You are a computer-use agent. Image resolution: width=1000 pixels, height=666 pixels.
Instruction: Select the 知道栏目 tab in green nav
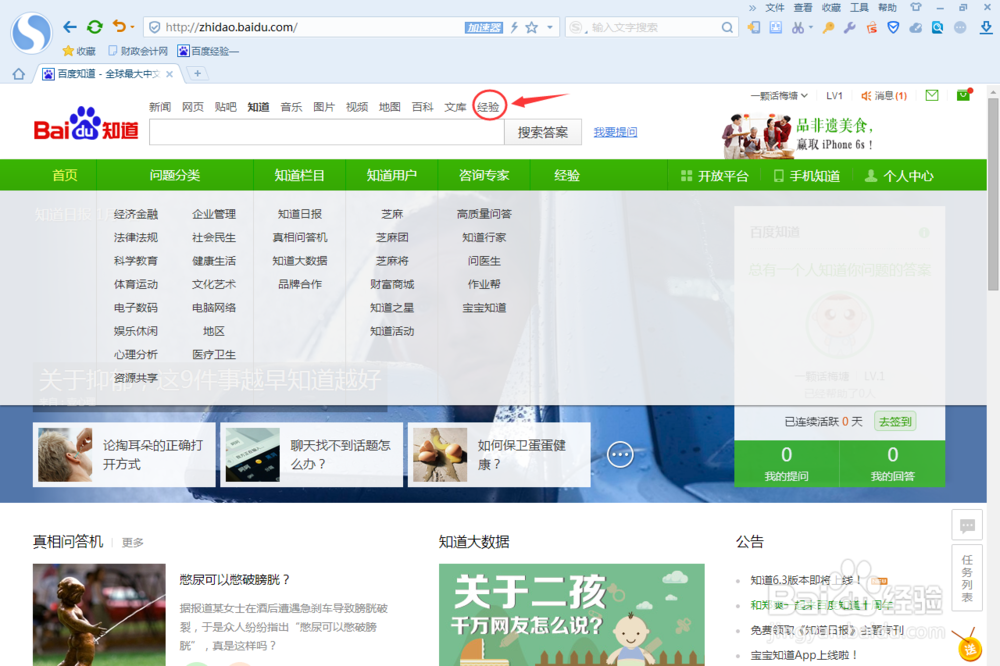click(299, 175)
